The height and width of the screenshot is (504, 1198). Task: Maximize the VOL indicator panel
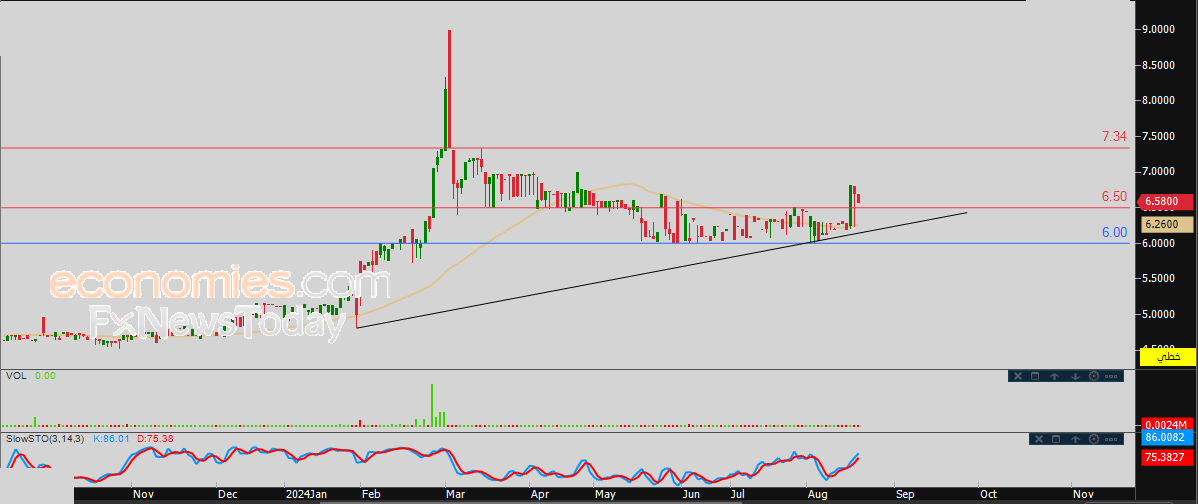pyautogui.click(x=1035, y=376)
